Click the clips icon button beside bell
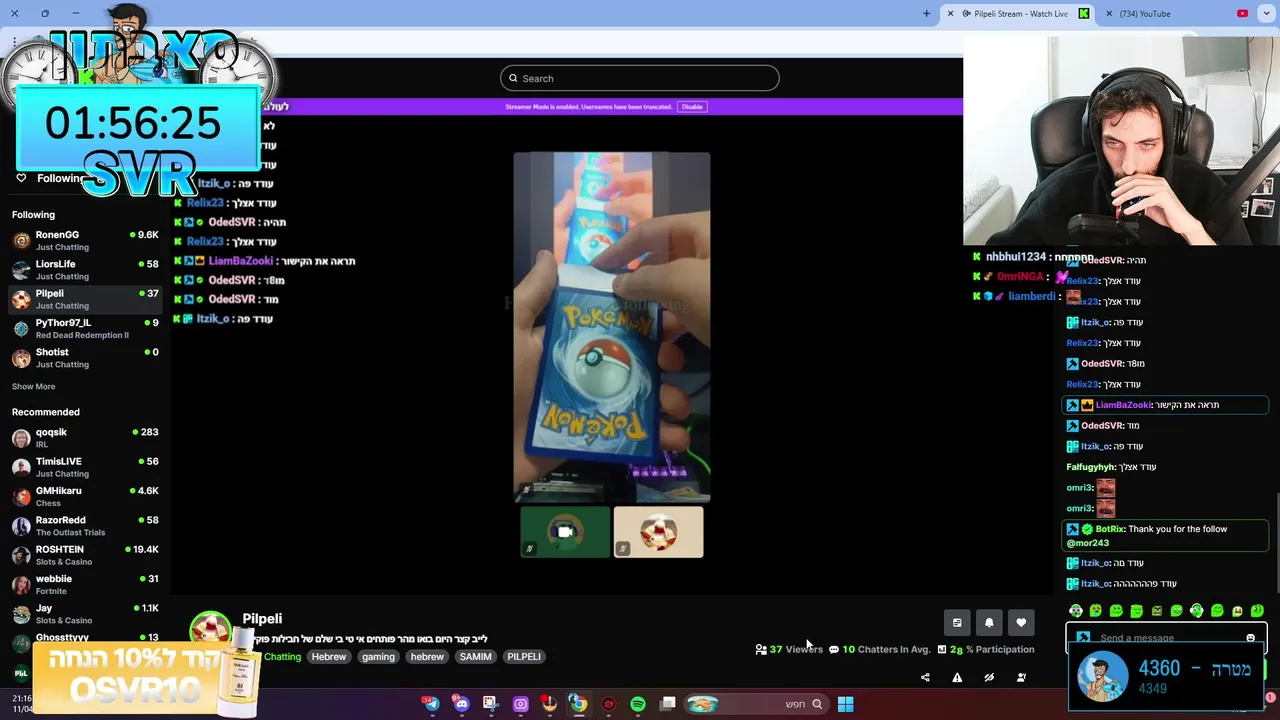 pos(957,623)
